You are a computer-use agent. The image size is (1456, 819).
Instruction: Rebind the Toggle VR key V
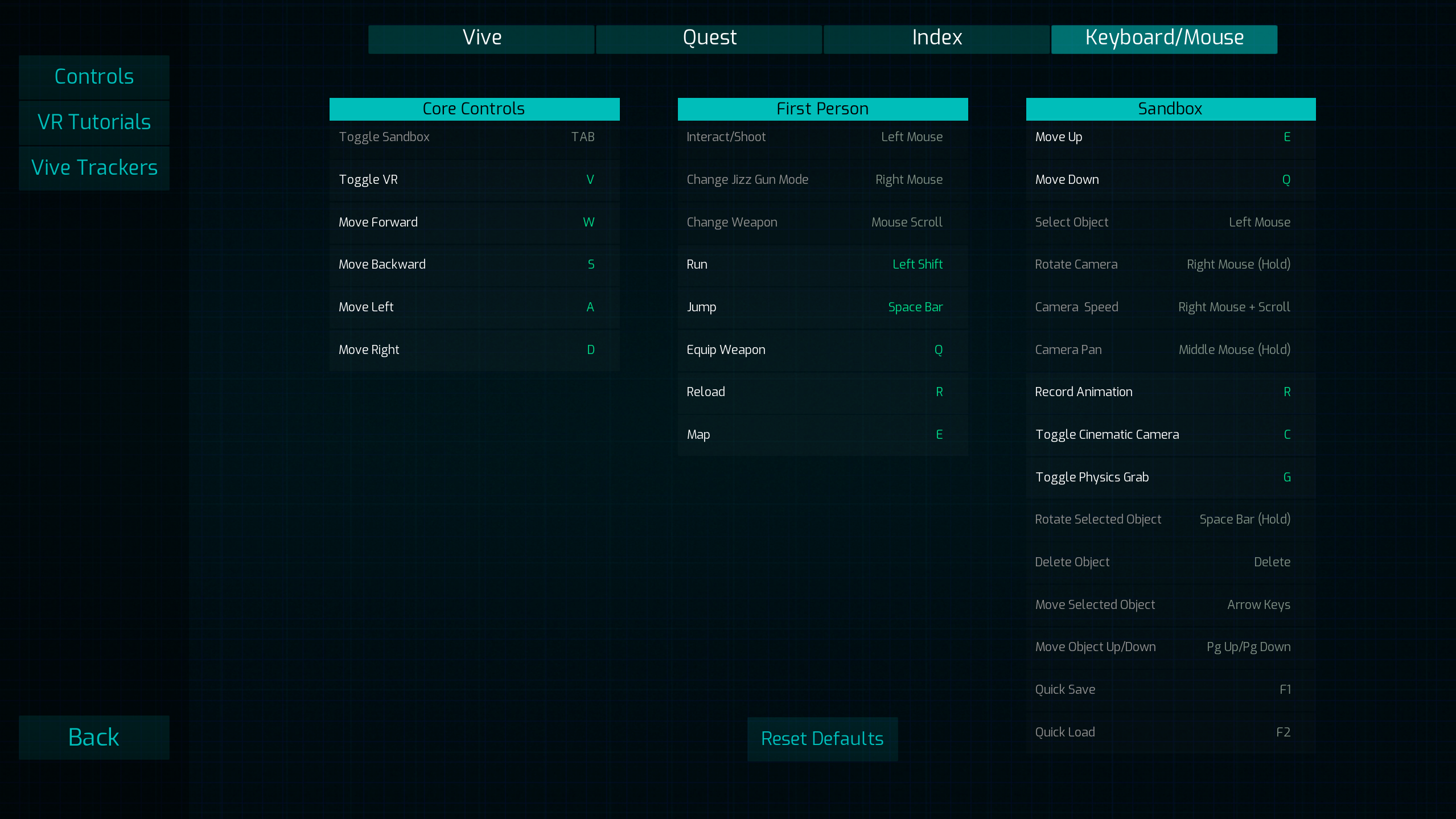click(x=590, y=180)
